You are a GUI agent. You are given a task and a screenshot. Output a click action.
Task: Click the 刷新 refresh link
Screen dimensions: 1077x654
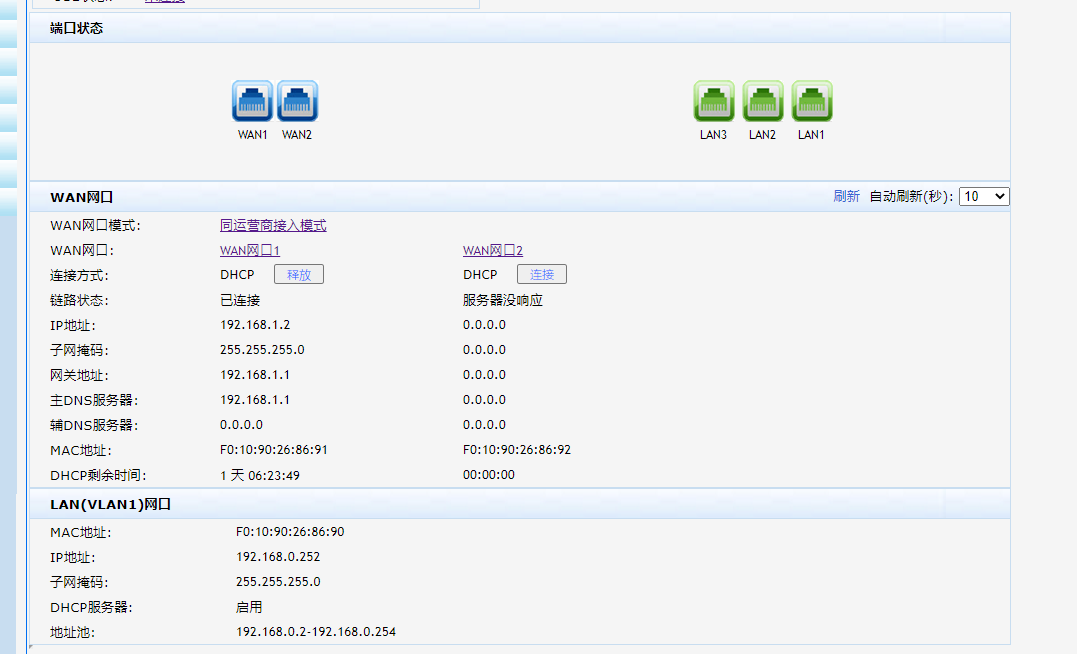(846, 196)
